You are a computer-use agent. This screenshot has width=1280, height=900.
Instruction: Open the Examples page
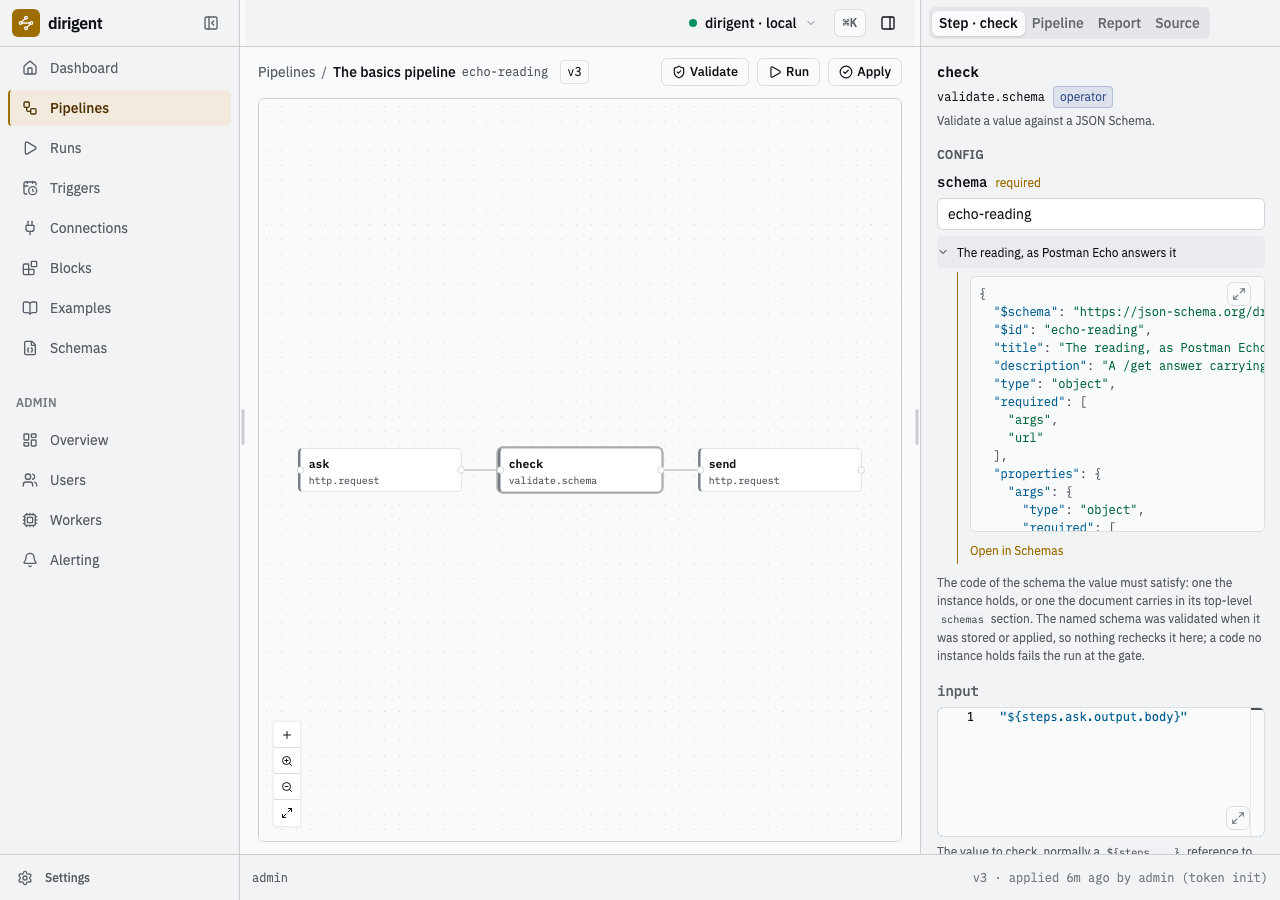point(119,308)
